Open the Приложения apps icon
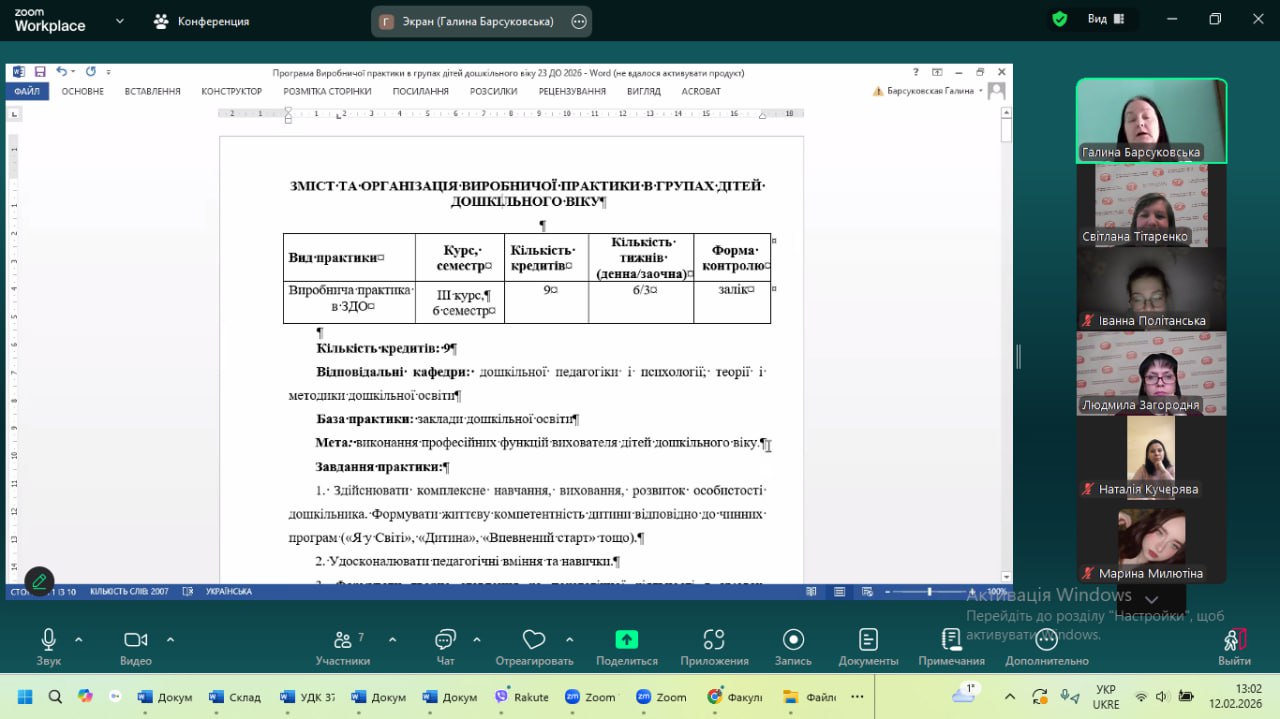 coord(714,640)
